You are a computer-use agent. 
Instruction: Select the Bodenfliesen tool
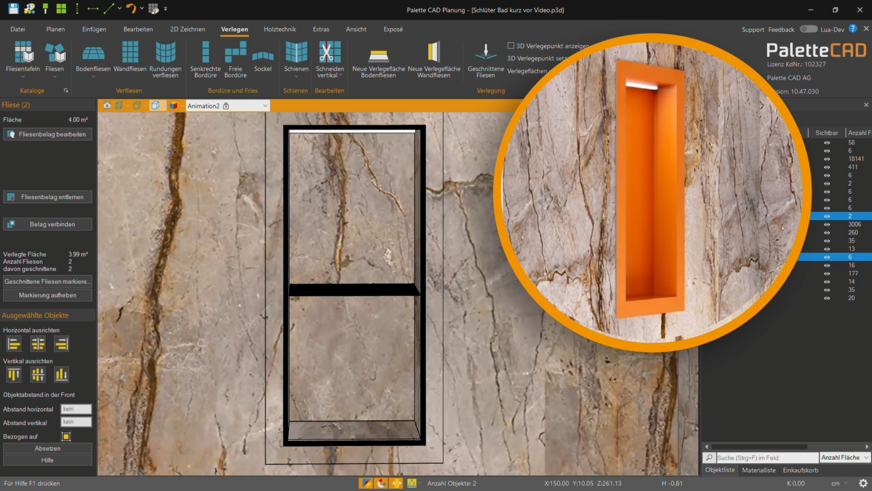pyautogui.click(x=93, y=56)
